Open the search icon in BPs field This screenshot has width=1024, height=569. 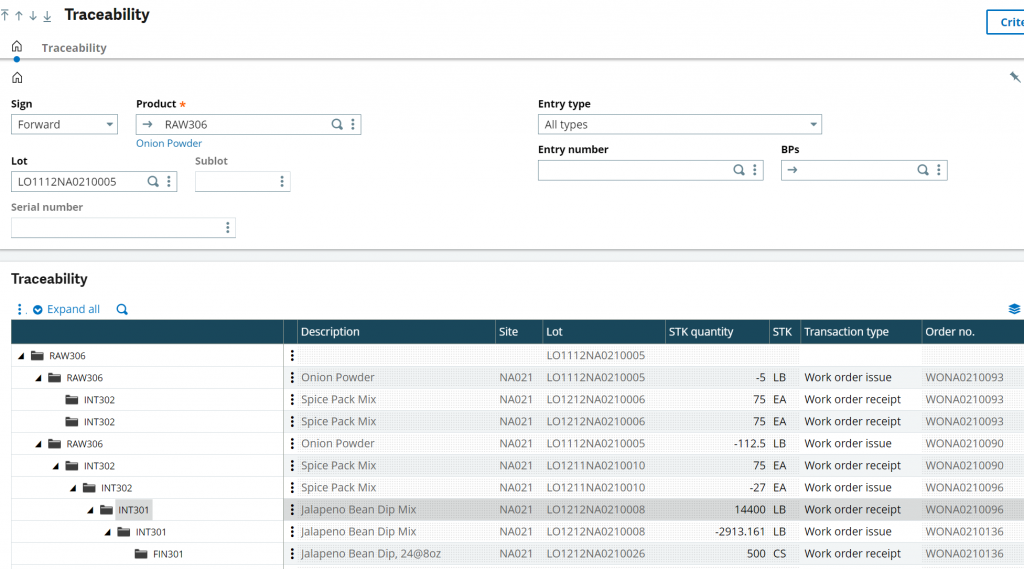(923, 171)
